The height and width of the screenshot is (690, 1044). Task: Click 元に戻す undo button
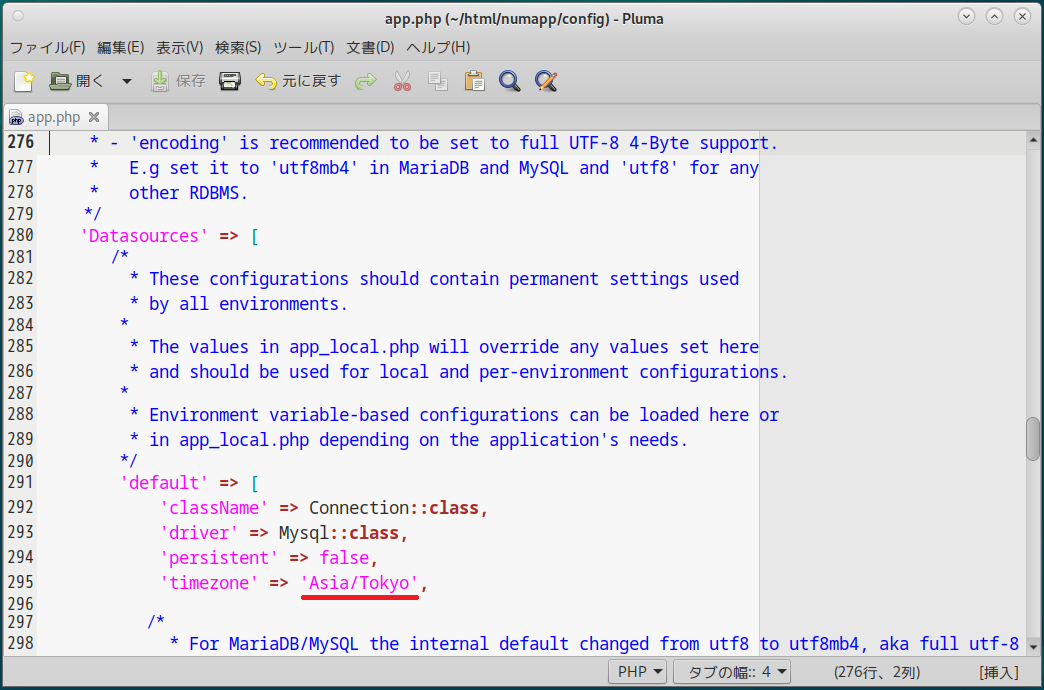(x=298, y=81)
